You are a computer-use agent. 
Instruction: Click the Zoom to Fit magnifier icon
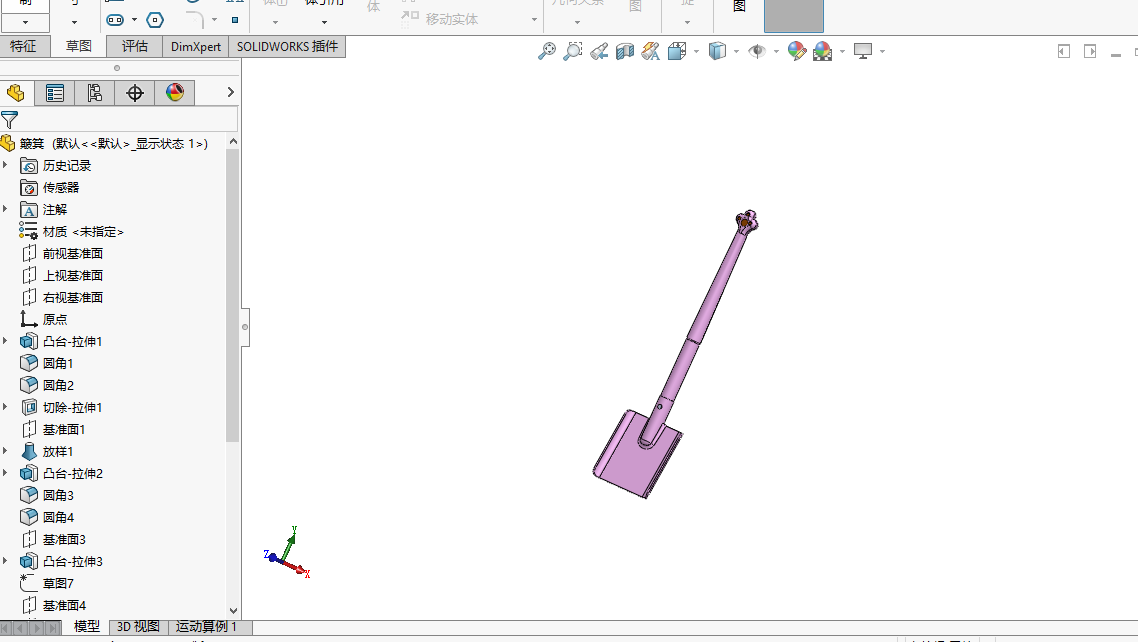[x=547, y=51]
